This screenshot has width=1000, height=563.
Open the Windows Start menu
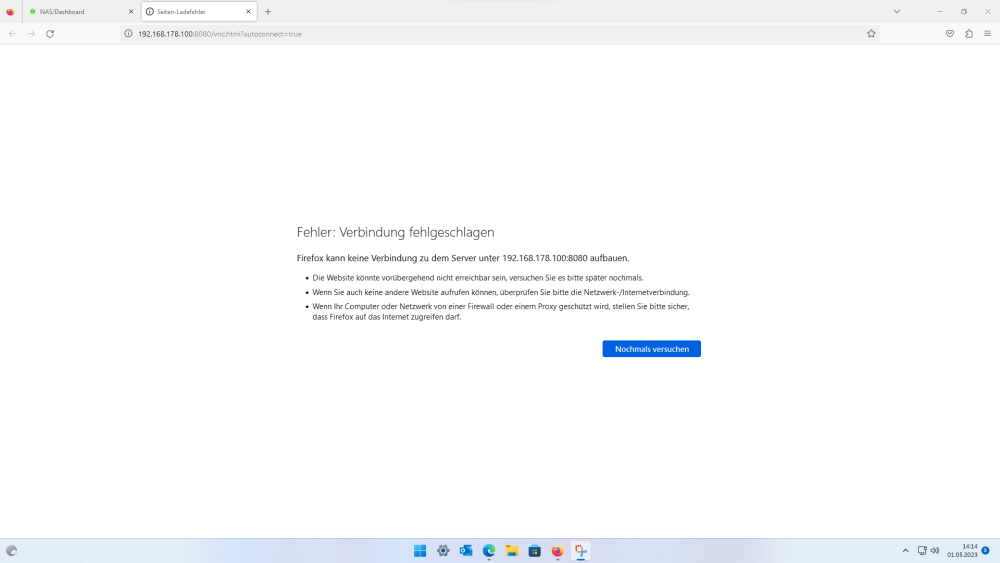[x=420, y=551]
